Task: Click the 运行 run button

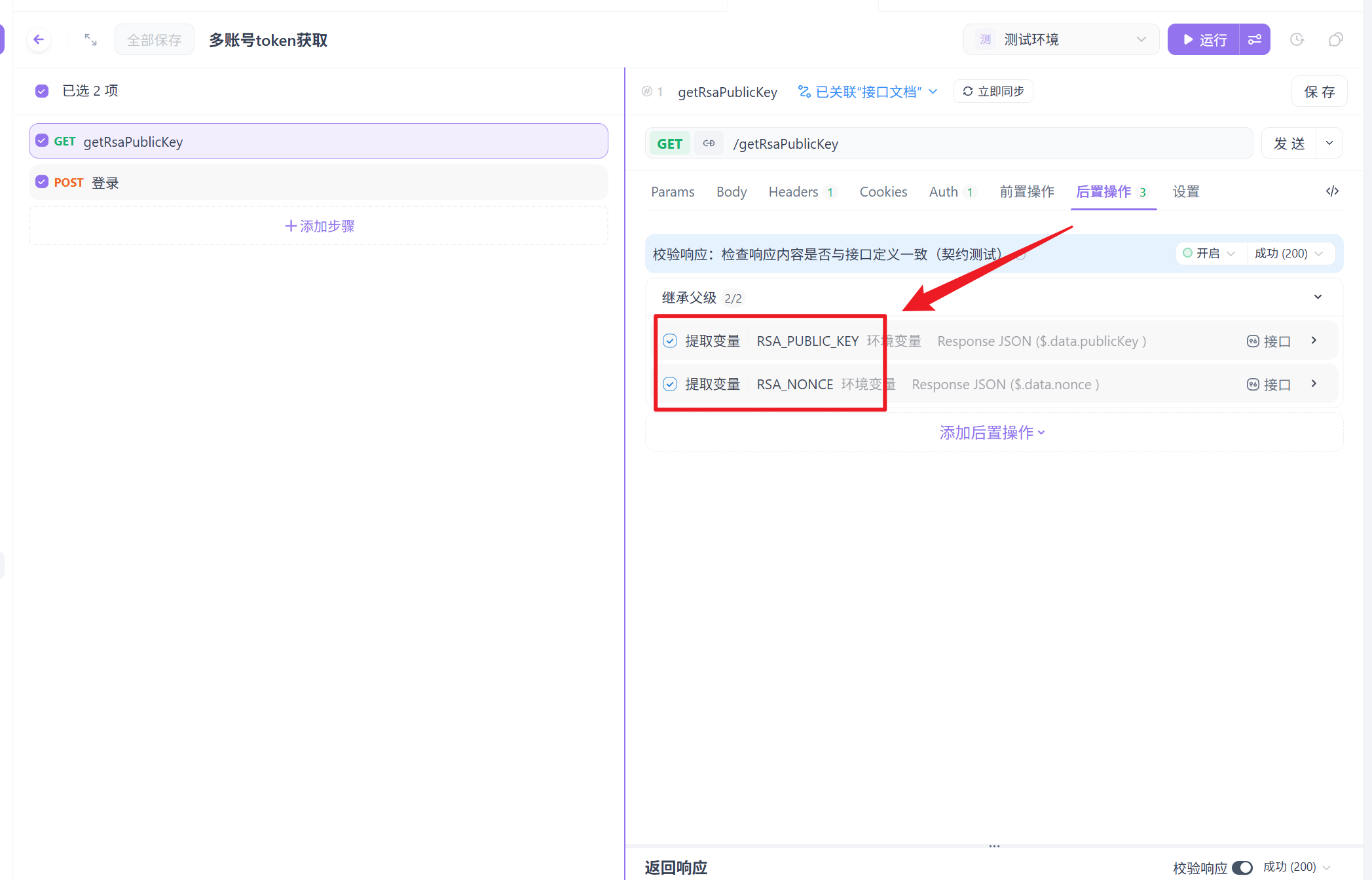Action: pos(1204,40)
